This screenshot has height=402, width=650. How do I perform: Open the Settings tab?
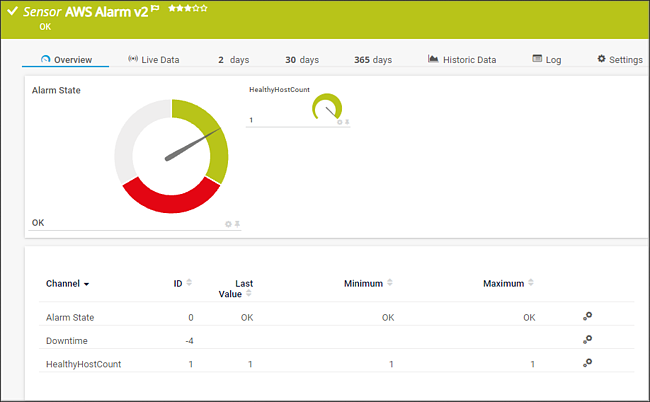[x=620, y=60]
